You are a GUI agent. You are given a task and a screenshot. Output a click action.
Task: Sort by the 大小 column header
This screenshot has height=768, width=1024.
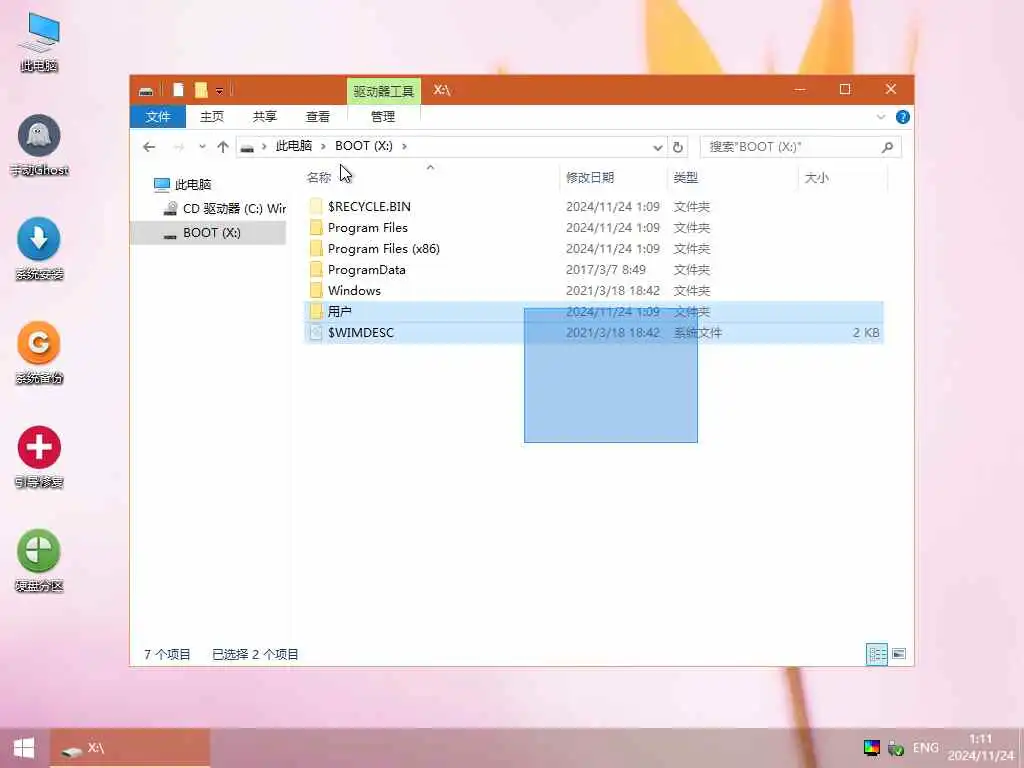click(817, 178)
